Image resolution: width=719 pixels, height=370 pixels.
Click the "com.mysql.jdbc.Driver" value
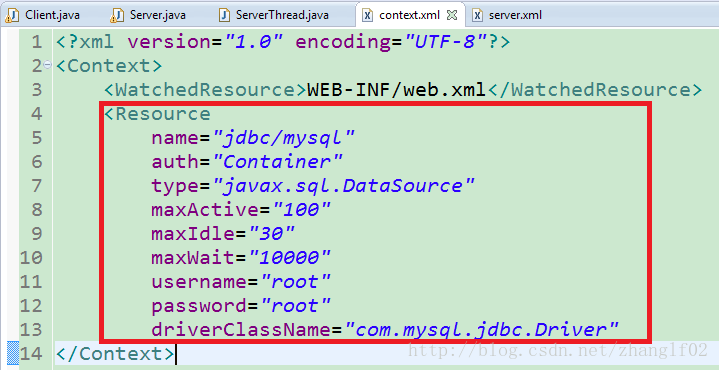pyautogui.click(x=481, y=330)
